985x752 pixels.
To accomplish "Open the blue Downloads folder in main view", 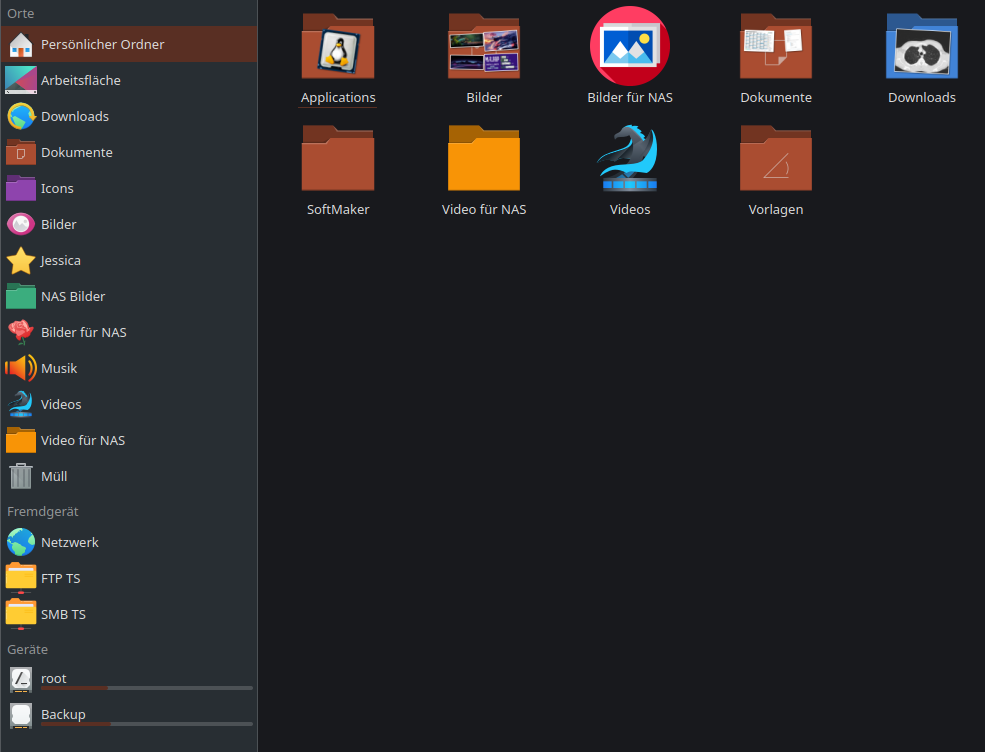I will 922,46.
